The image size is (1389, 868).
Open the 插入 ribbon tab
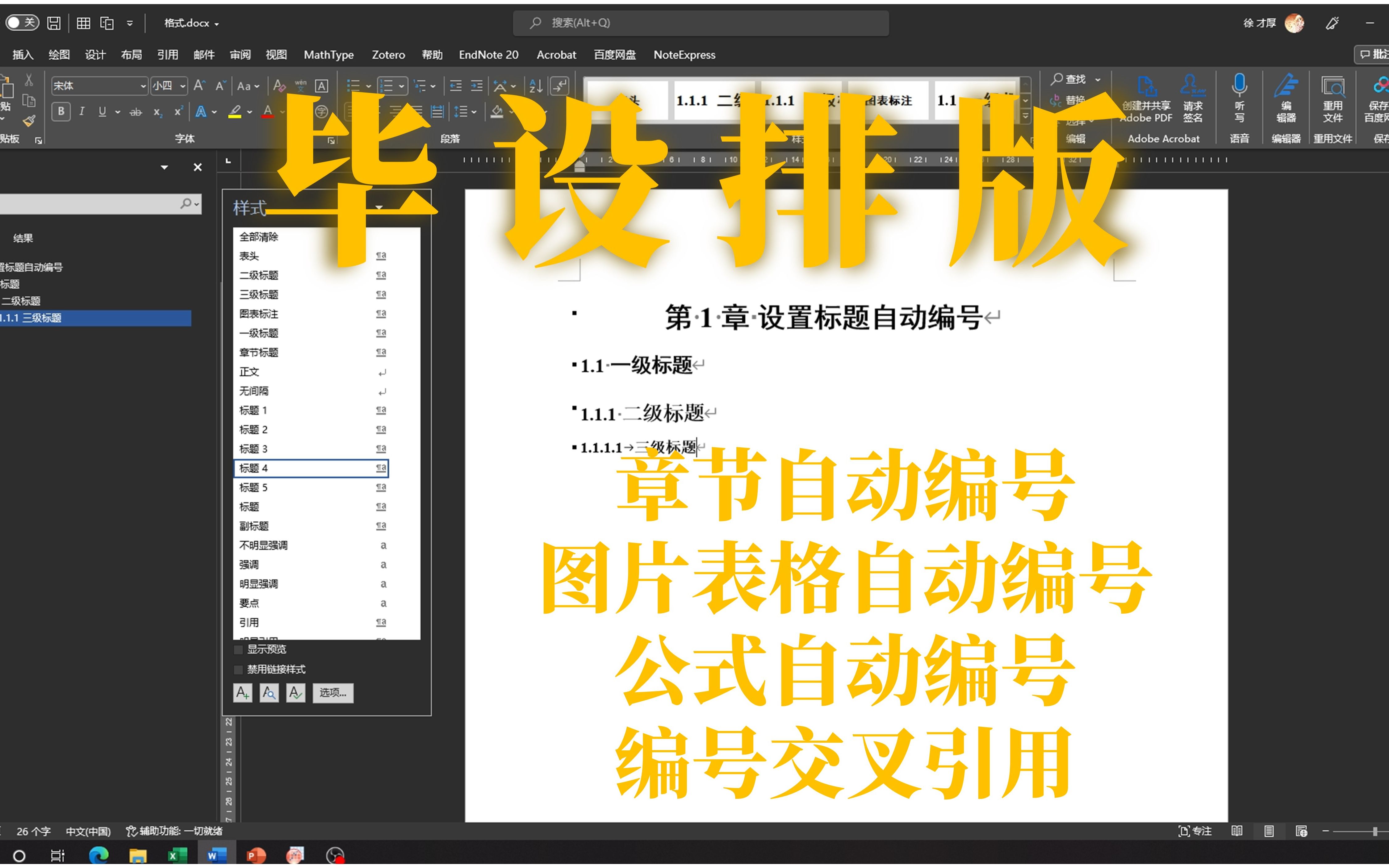23,55
